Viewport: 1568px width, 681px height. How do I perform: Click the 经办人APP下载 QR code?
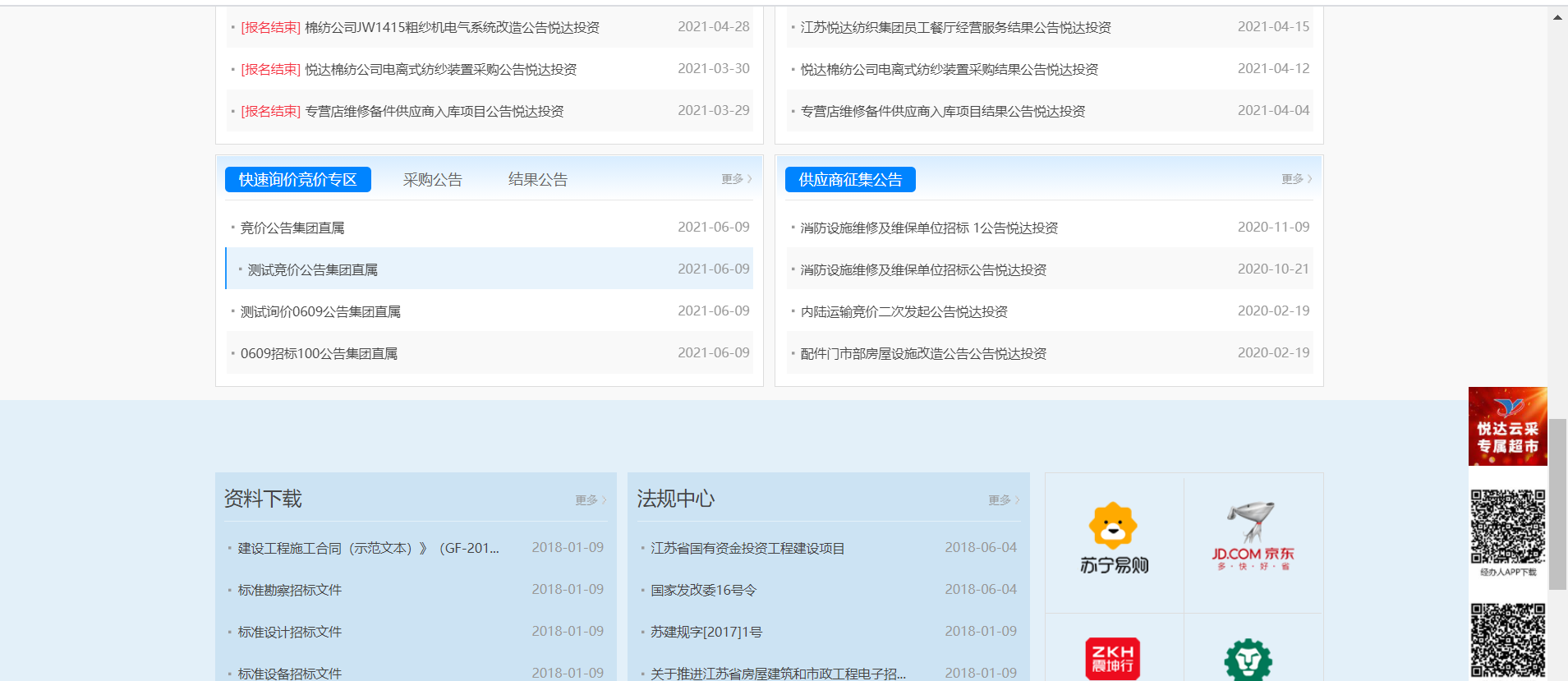click(x=1507, y=527)
